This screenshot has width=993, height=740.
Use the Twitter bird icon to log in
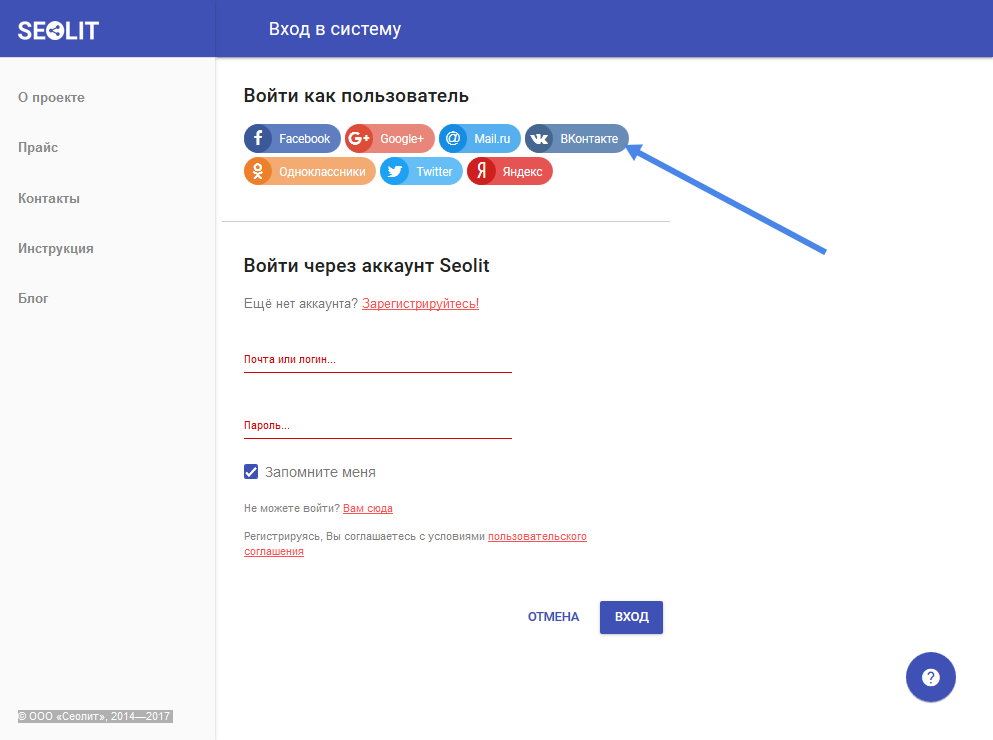[395, 172]
